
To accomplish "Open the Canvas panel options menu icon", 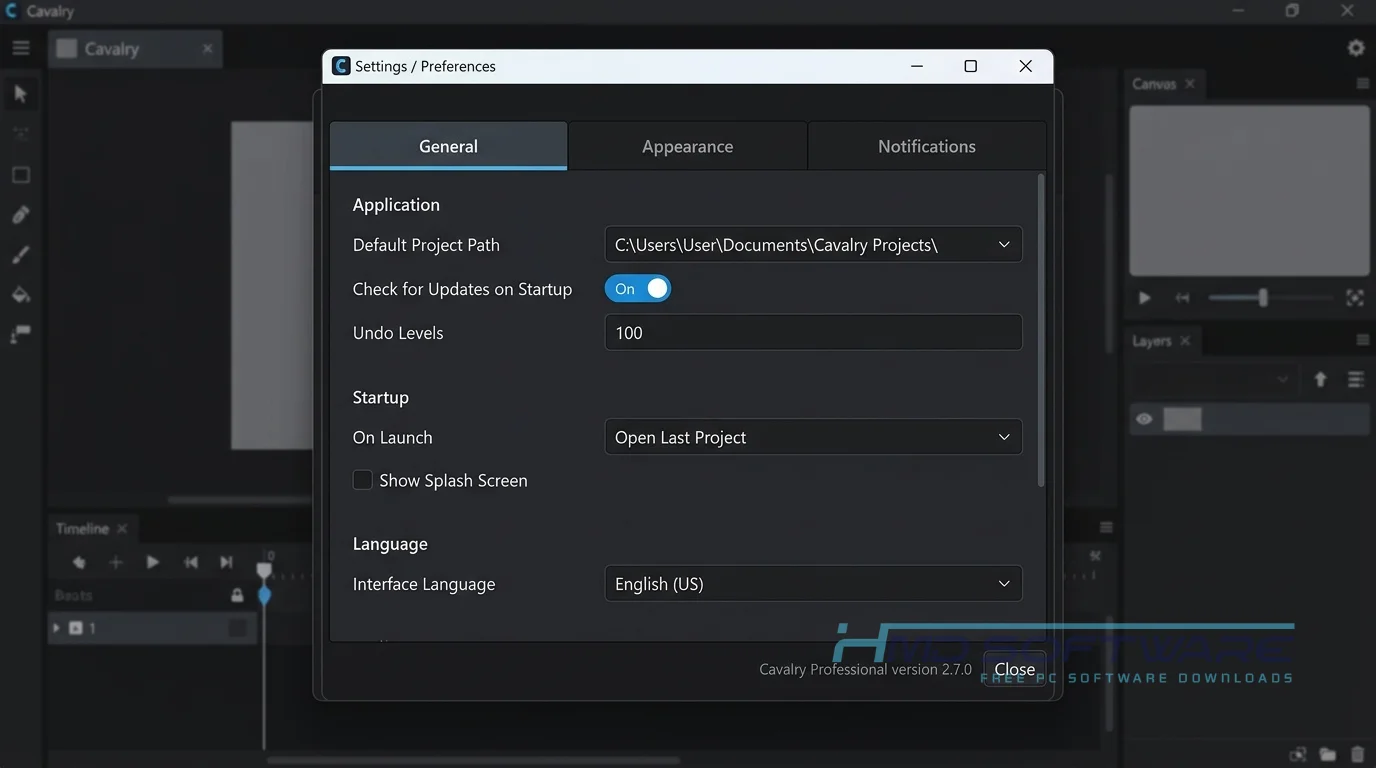I will pos(1362,84).
